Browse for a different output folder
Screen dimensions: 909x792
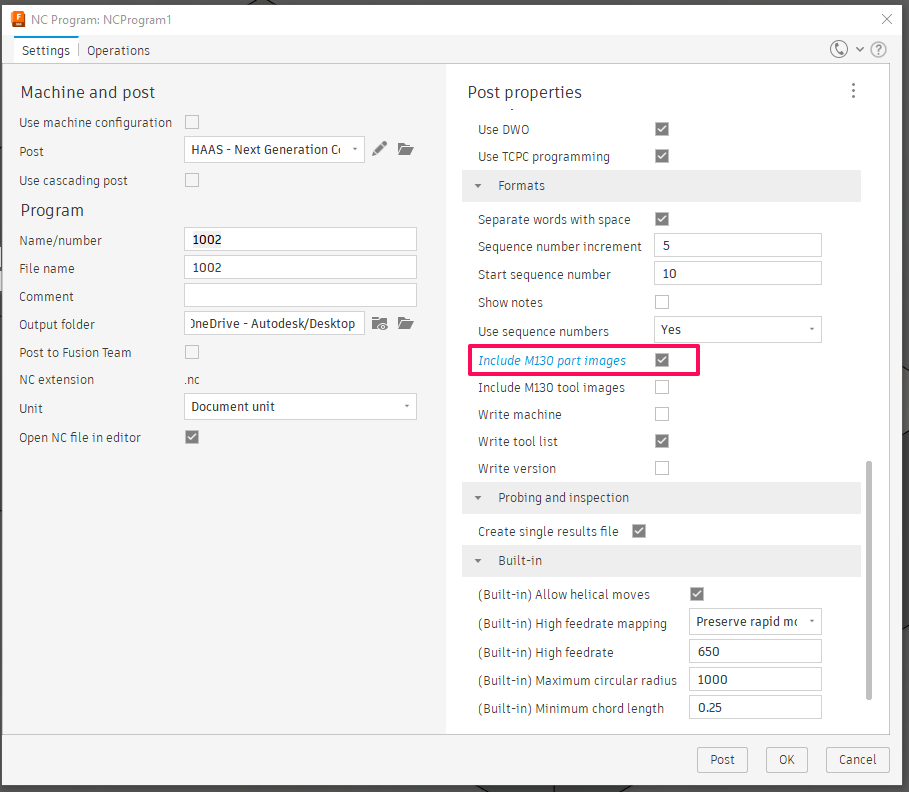click(x=406, y=324)
